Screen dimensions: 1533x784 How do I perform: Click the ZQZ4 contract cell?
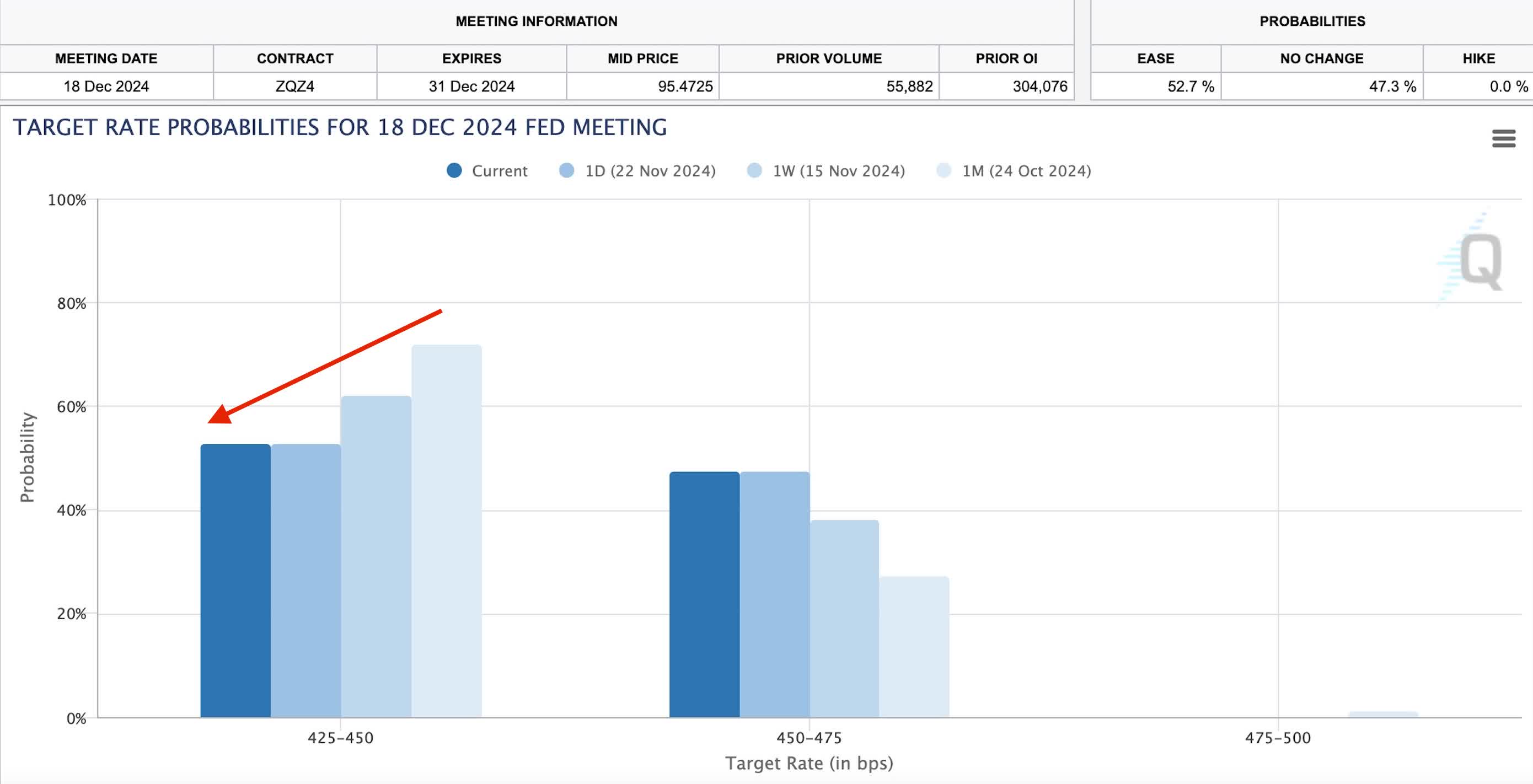point(294,86)
